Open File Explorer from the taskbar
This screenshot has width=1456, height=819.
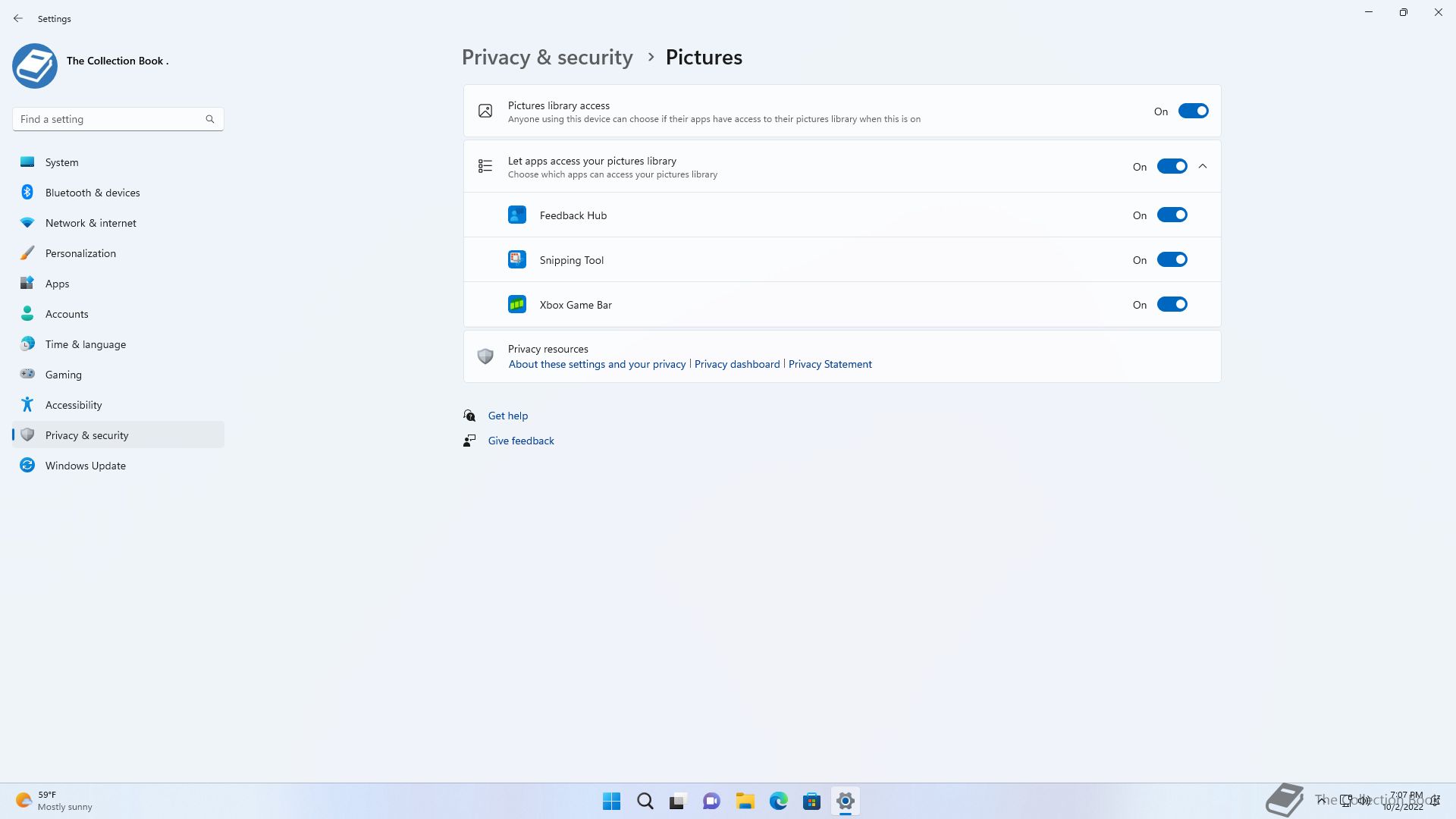(x=745, y=801)
